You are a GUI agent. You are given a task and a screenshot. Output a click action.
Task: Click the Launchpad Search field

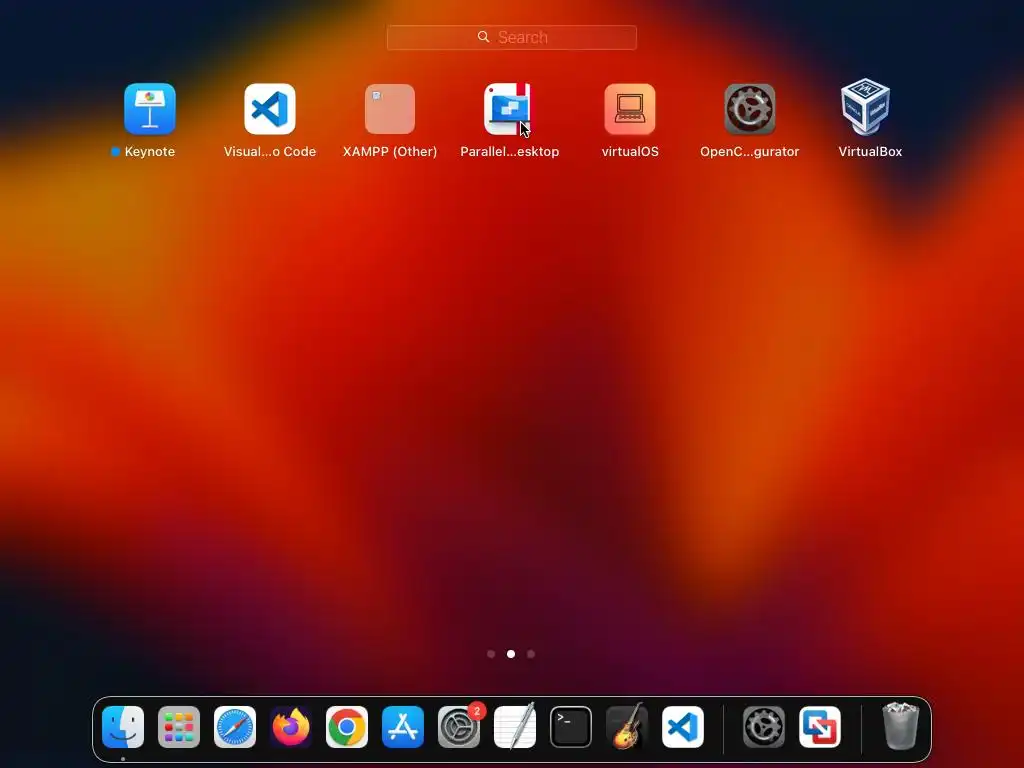pos(511,37)
